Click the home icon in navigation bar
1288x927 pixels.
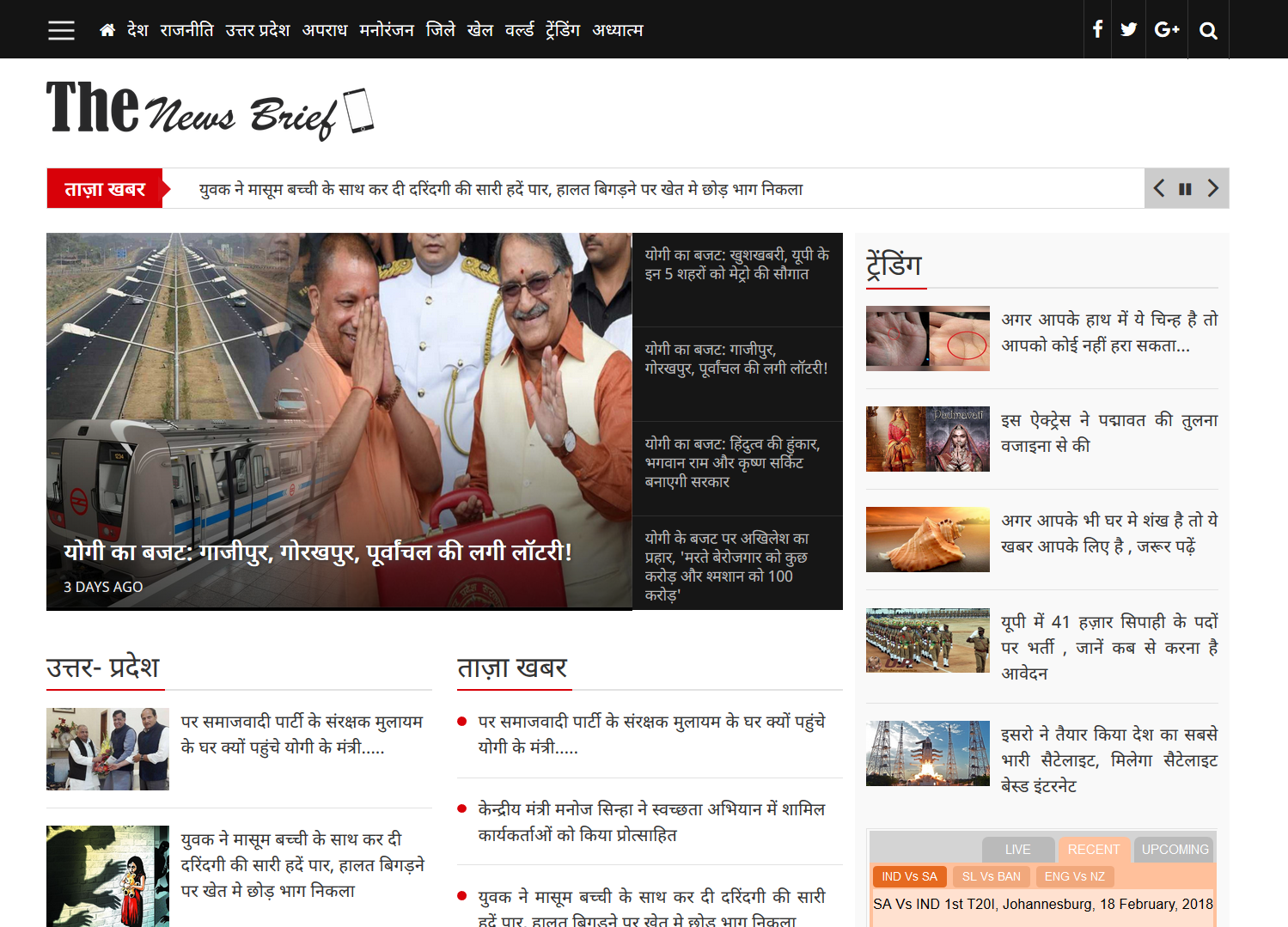click(107, 30)
